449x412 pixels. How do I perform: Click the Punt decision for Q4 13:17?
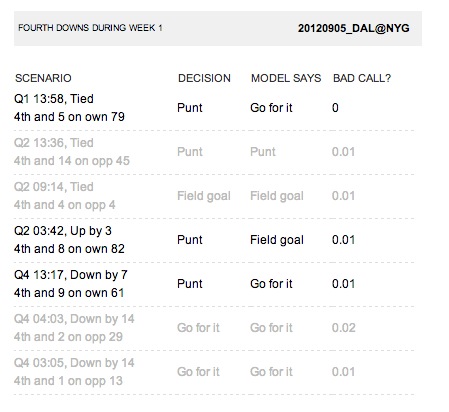click(190, 284)
